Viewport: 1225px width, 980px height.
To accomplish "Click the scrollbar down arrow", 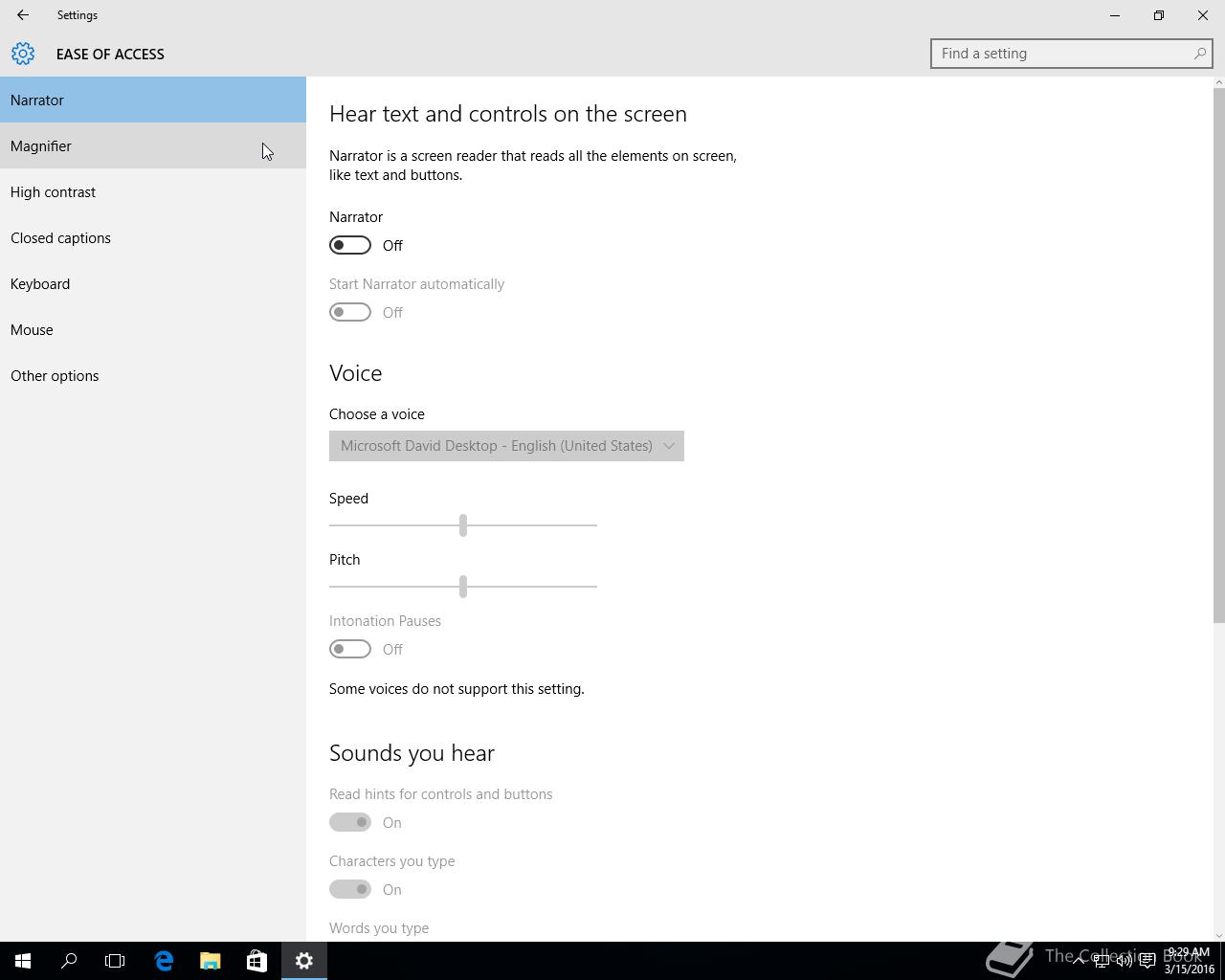I will click(1218, 935).
